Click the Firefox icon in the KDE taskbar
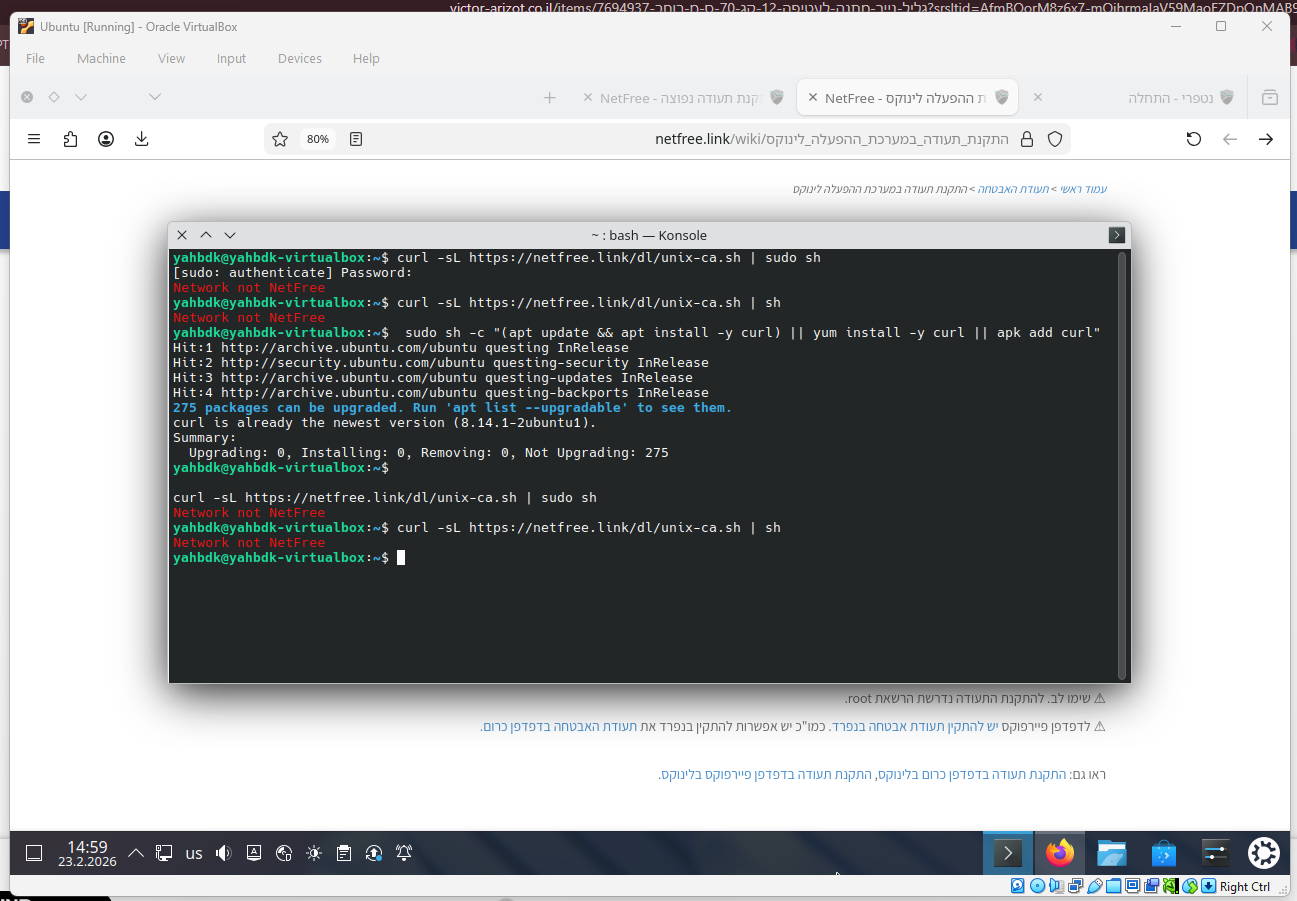The width and height of the screenshot is (1297, 901). [1059, 853]
